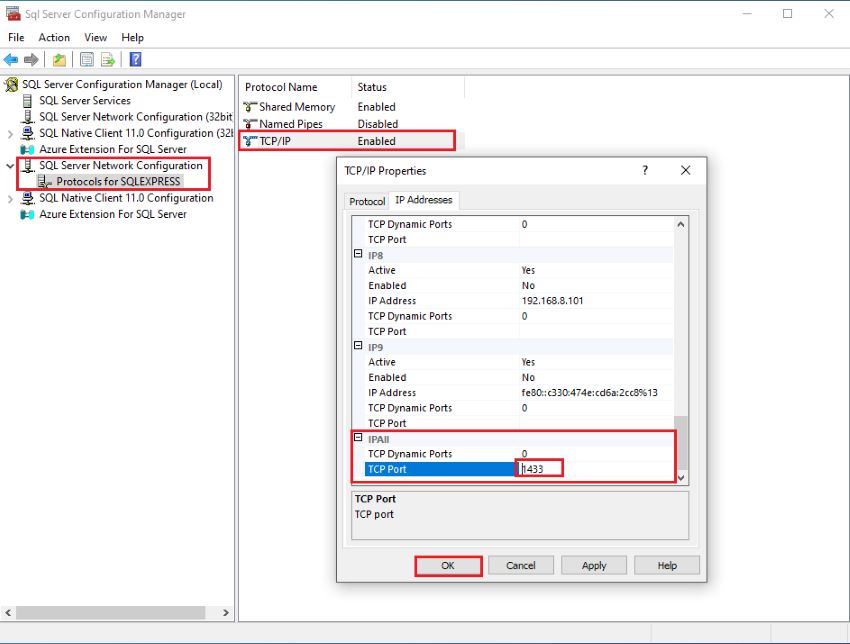
Task: Click the Back arrow toolbar icon
Action: 11,60
